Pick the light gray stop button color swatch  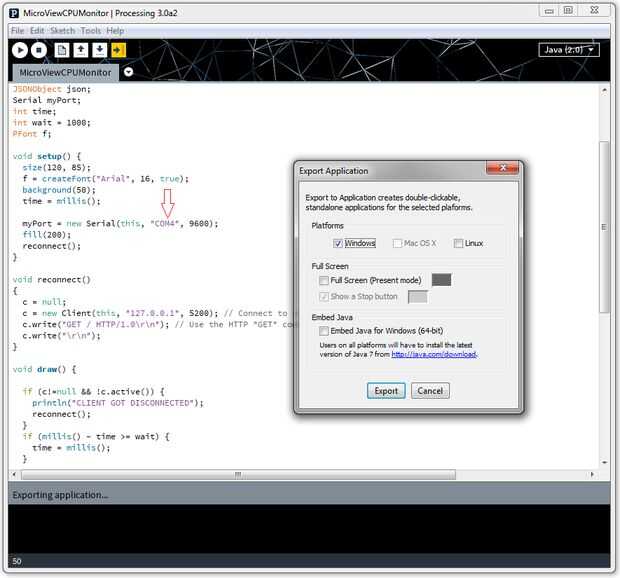pyautogui.click(x=418, y=297)
